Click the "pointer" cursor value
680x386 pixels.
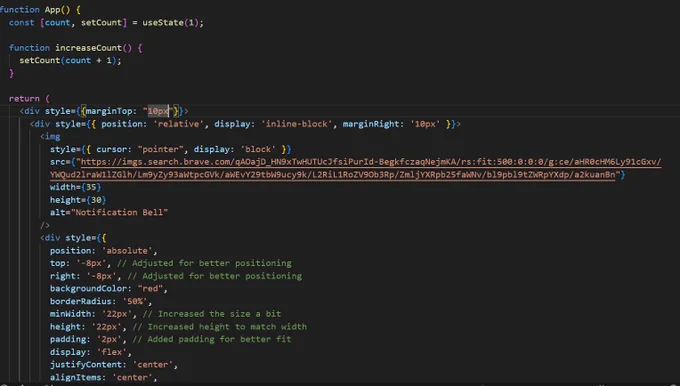tap(160, 149)
